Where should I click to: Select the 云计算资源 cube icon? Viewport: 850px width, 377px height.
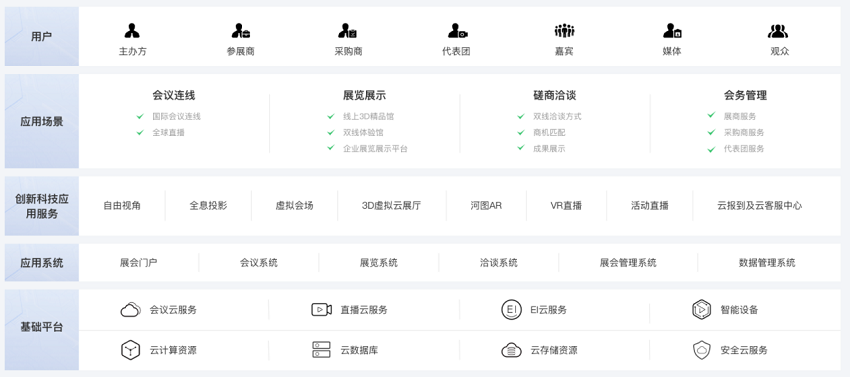coord(131,350)
